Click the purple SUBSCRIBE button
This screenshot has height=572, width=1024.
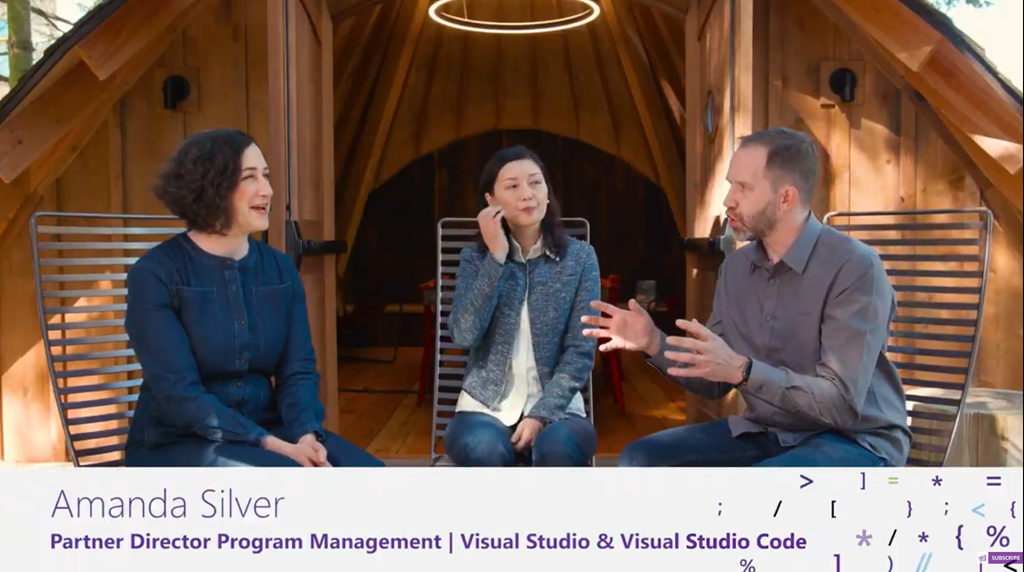1006,558
